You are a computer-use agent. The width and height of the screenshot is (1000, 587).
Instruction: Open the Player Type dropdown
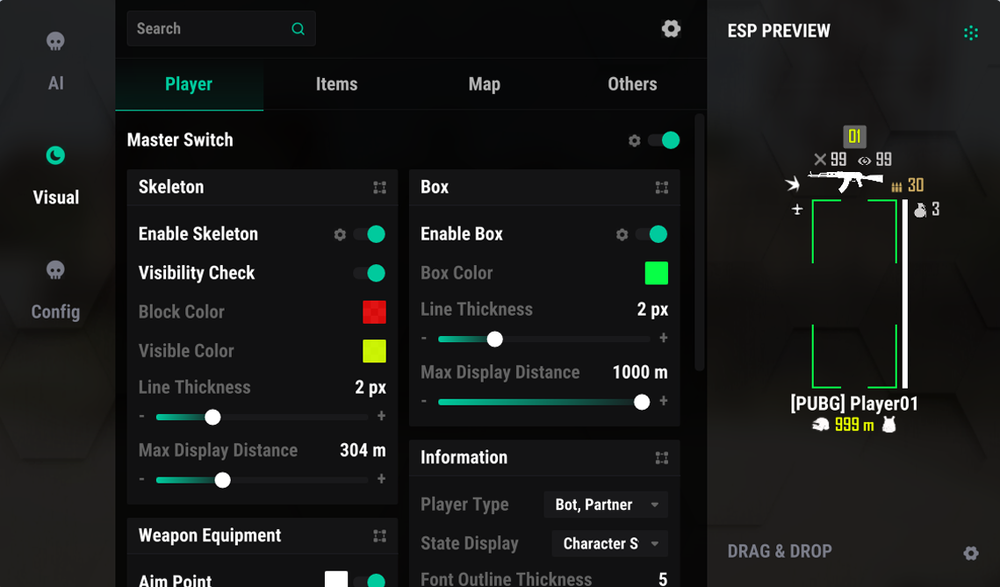(605, 505)
